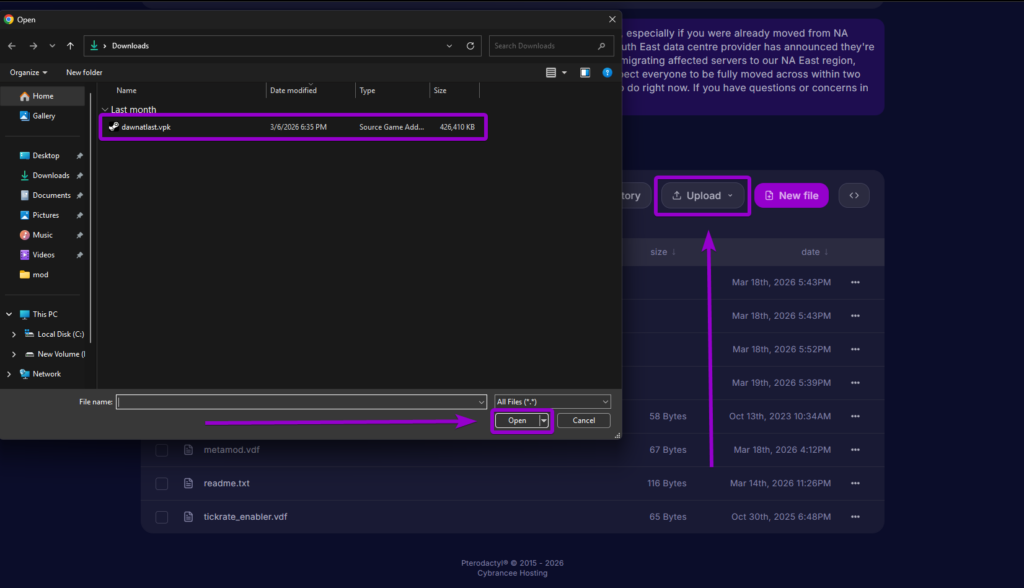Open the actions menu for readme.txt
Screen dimensions: 1024x588
[x=855, y=483]
